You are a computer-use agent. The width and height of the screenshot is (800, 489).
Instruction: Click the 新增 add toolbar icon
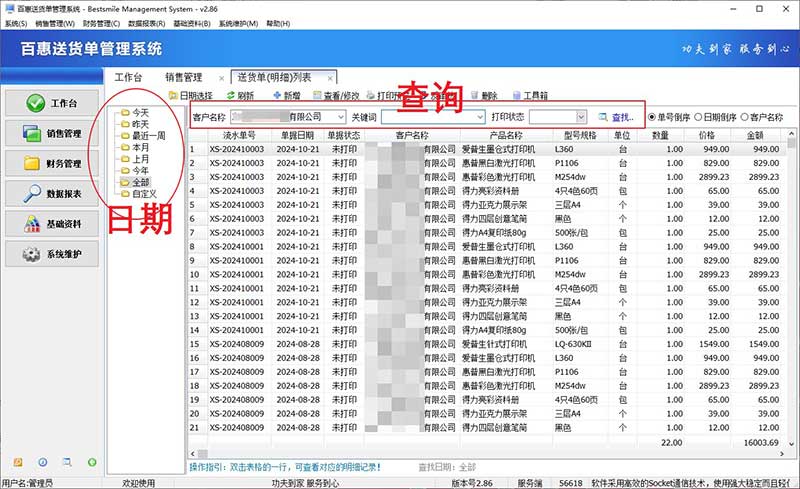coord(285,96)
